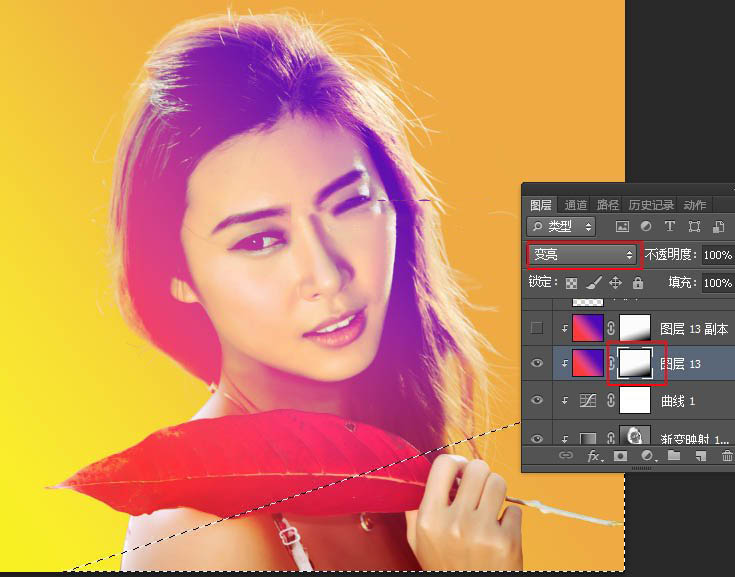Image resolution: width=735 pixels, height=577 pixels.
Task: Select white mask thumbnail of 曲线 1
Action: coord(635,400)
